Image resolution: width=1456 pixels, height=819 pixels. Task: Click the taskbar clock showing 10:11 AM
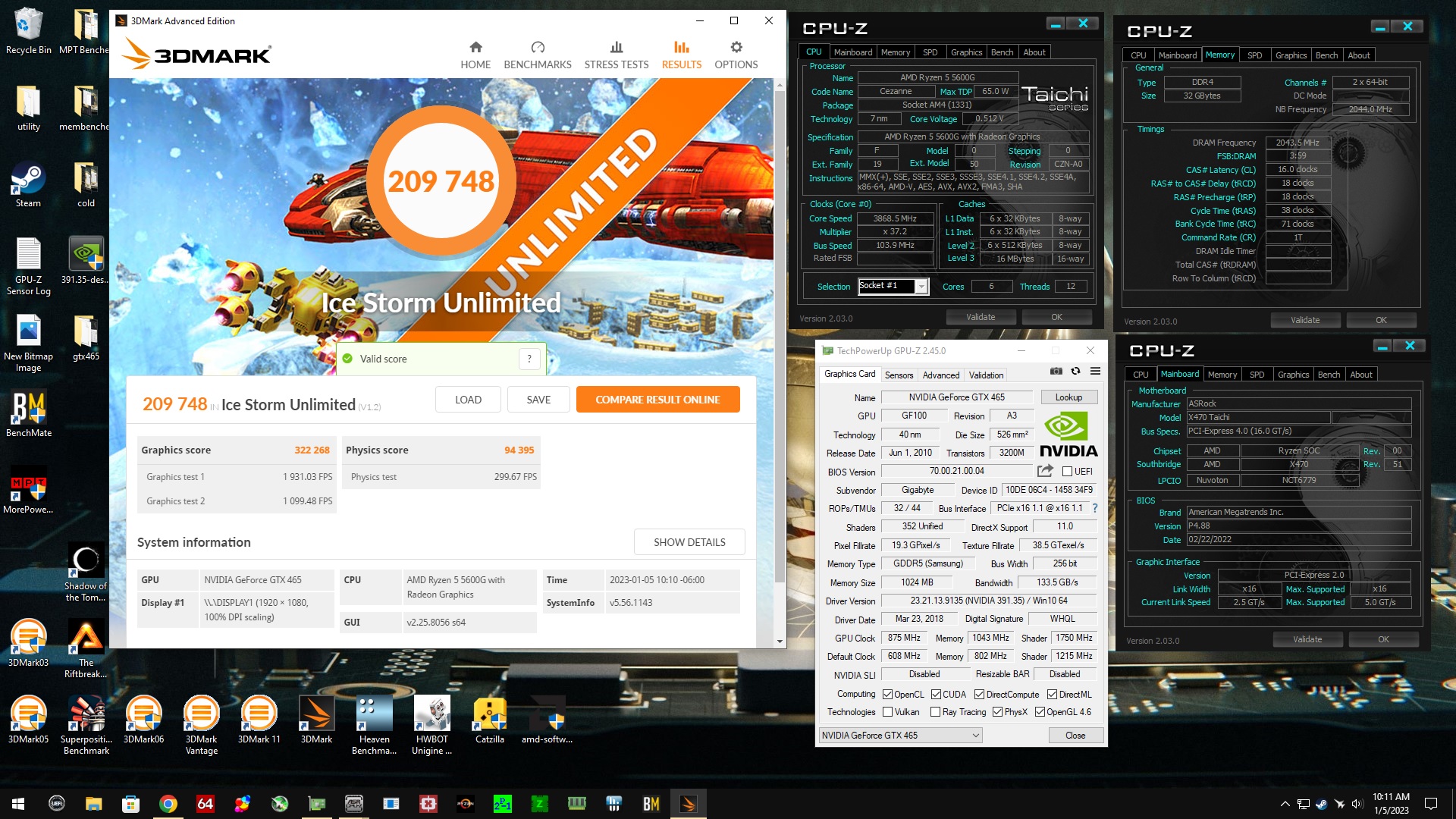(1391, 804)
